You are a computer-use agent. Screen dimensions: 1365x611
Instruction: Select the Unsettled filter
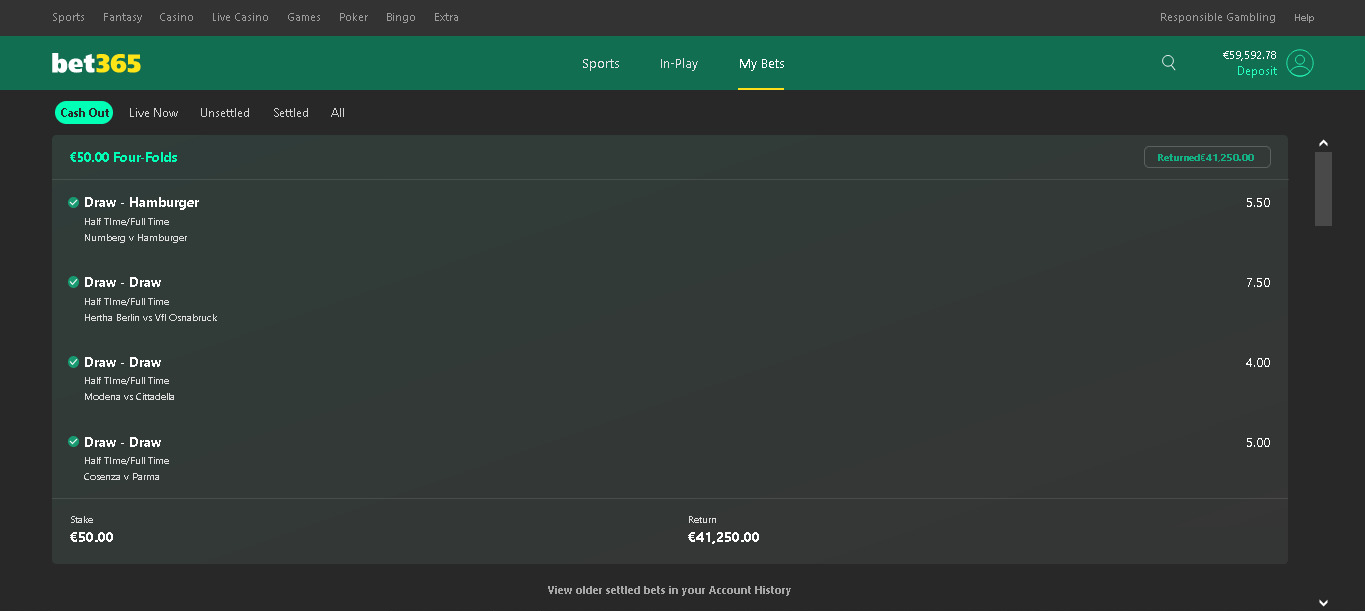point(225,113)
